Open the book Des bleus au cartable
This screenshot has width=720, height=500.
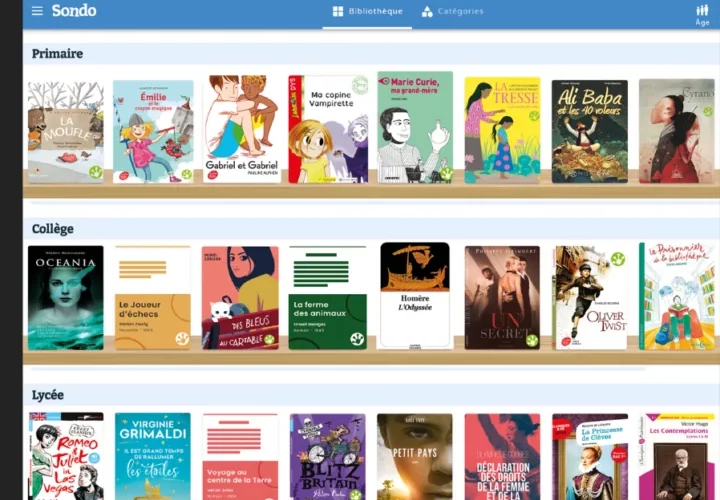click(240, 298)
